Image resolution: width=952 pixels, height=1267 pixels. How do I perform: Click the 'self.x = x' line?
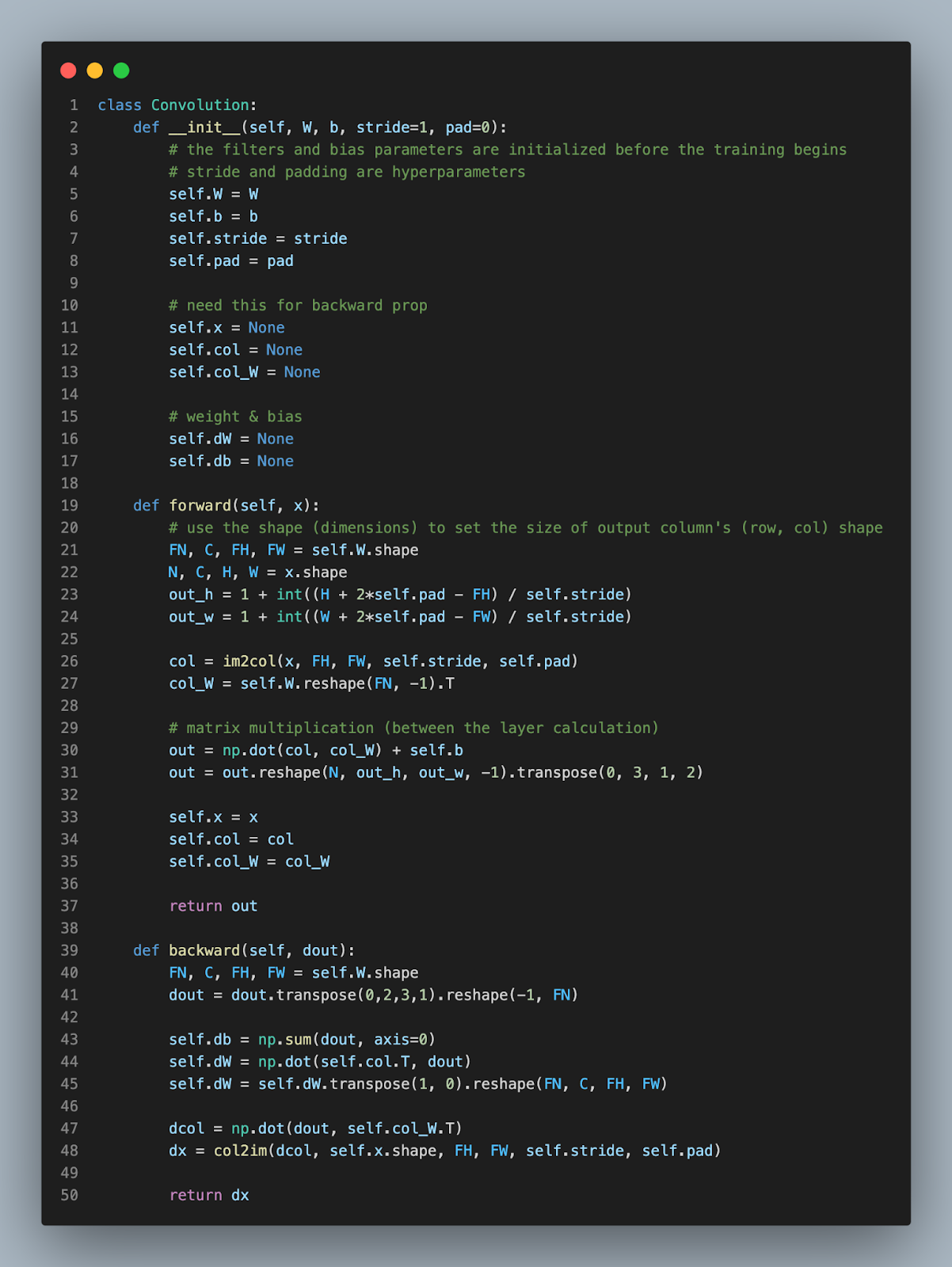[x=214, y=817]
